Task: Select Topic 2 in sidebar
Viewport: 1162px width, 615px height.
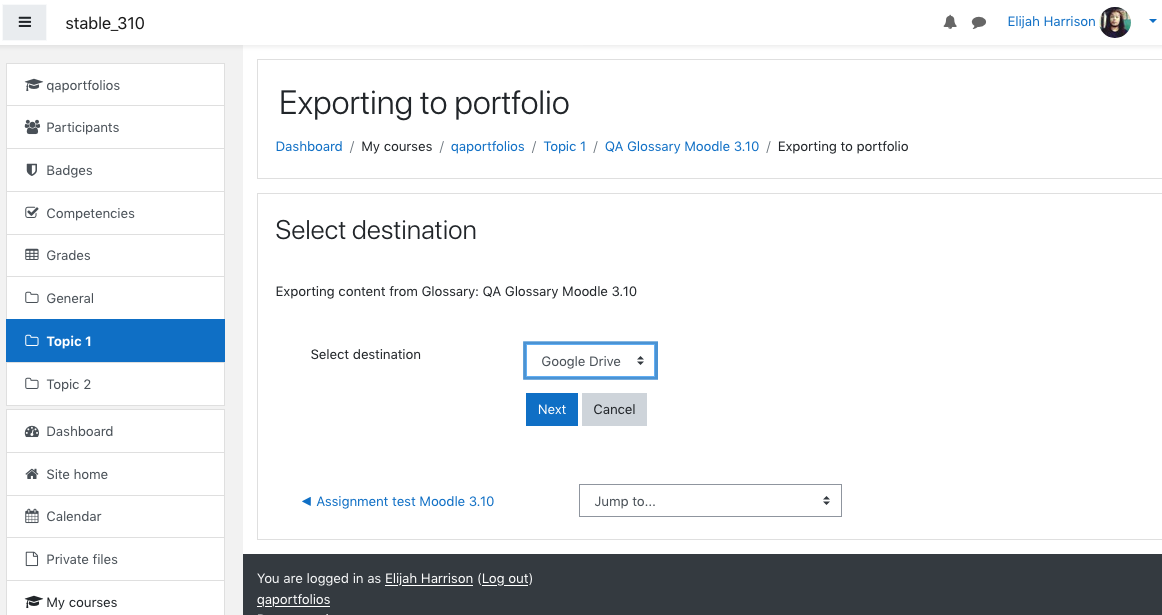Action: click(116, 384)
